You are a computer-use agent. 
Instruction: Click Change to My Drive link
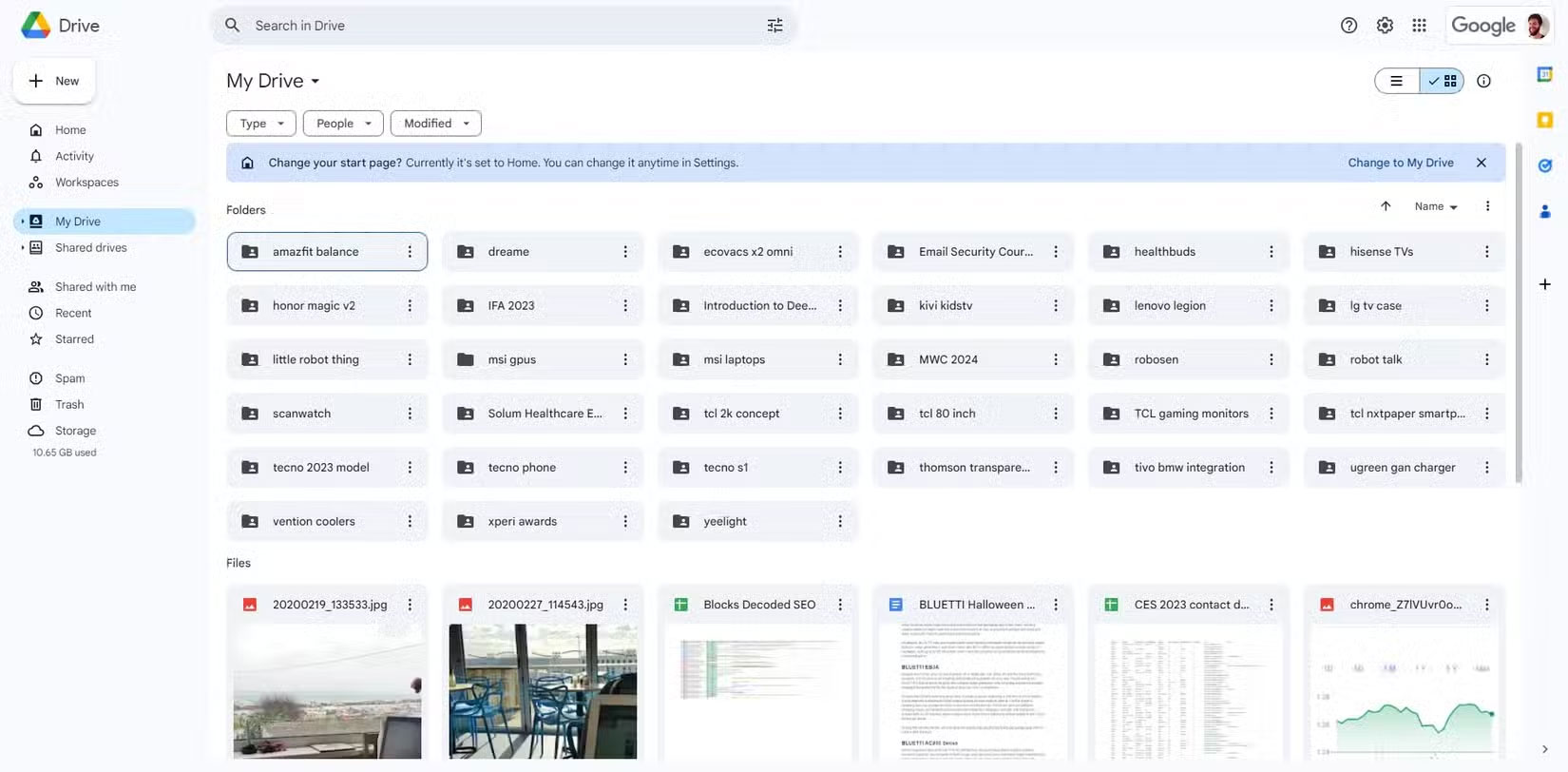coord(1400,163)
